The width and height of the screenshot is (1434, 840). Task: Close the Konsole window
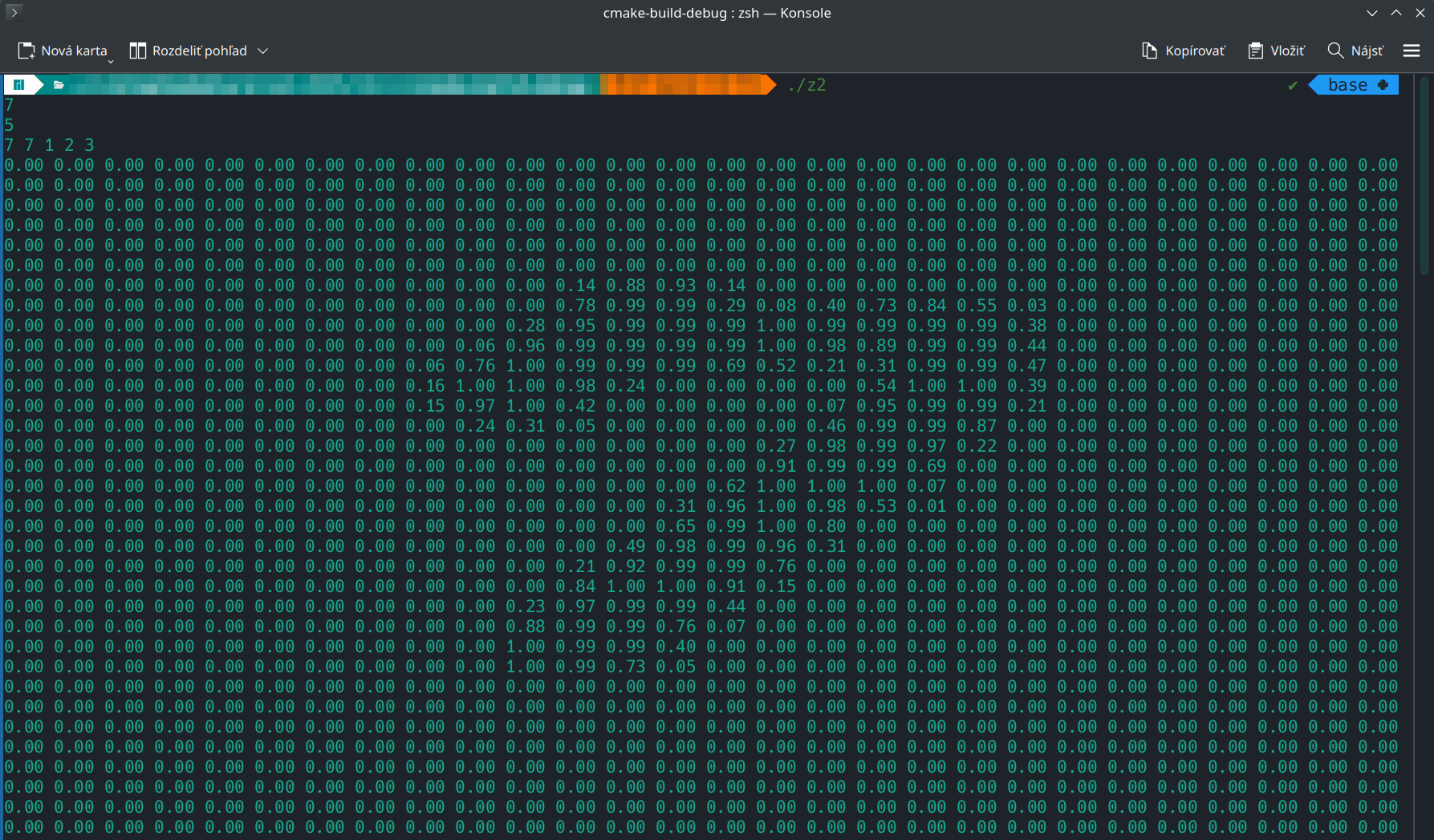1420,13
